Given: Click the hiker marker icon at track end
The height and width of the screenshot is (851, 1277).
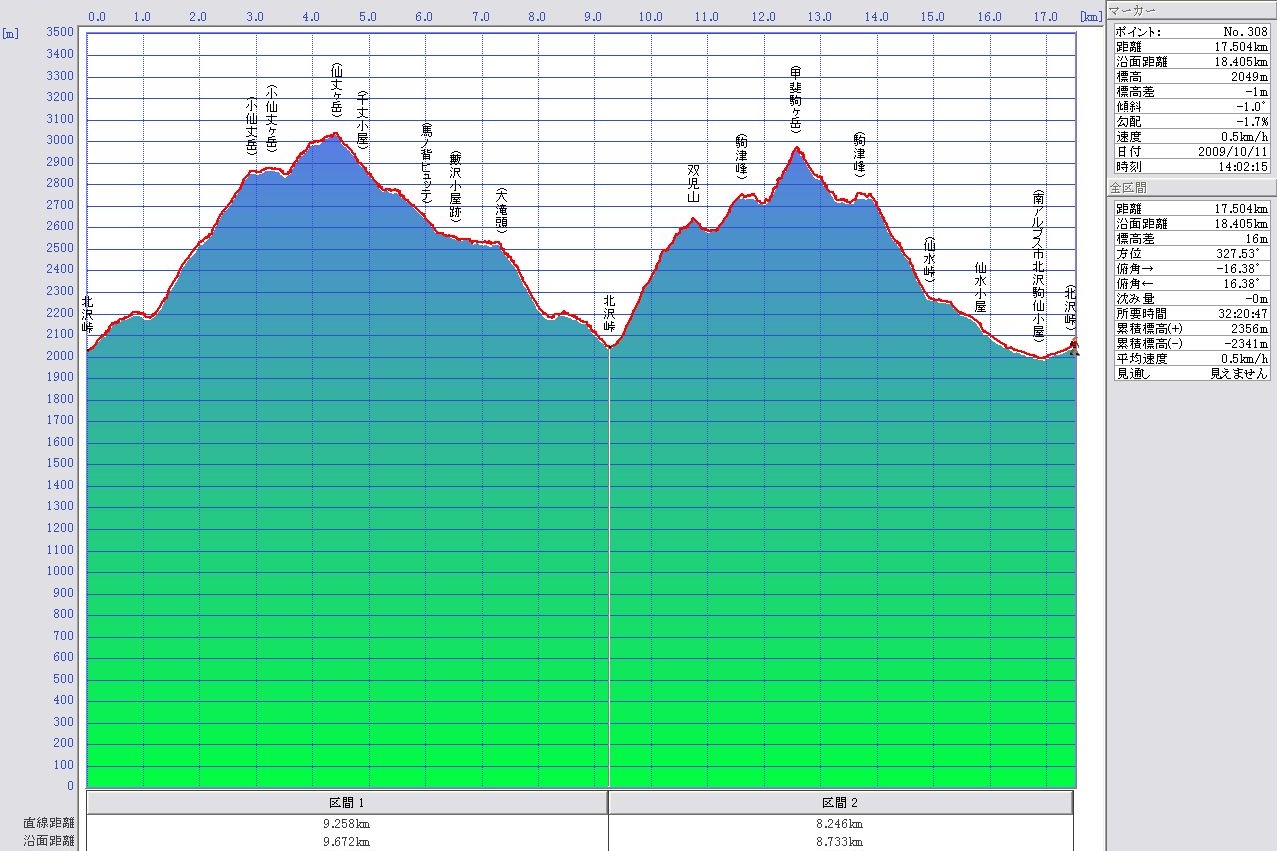Looking at the screenshot, I should tap(1074, 347).
